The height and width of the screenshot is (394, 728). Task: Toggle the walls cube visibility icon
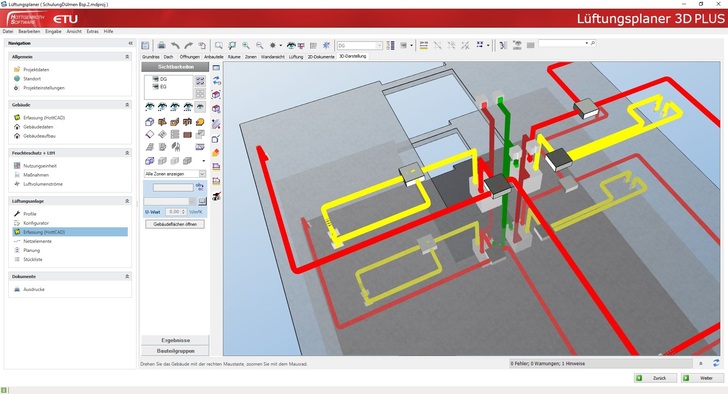pos(150,122)
